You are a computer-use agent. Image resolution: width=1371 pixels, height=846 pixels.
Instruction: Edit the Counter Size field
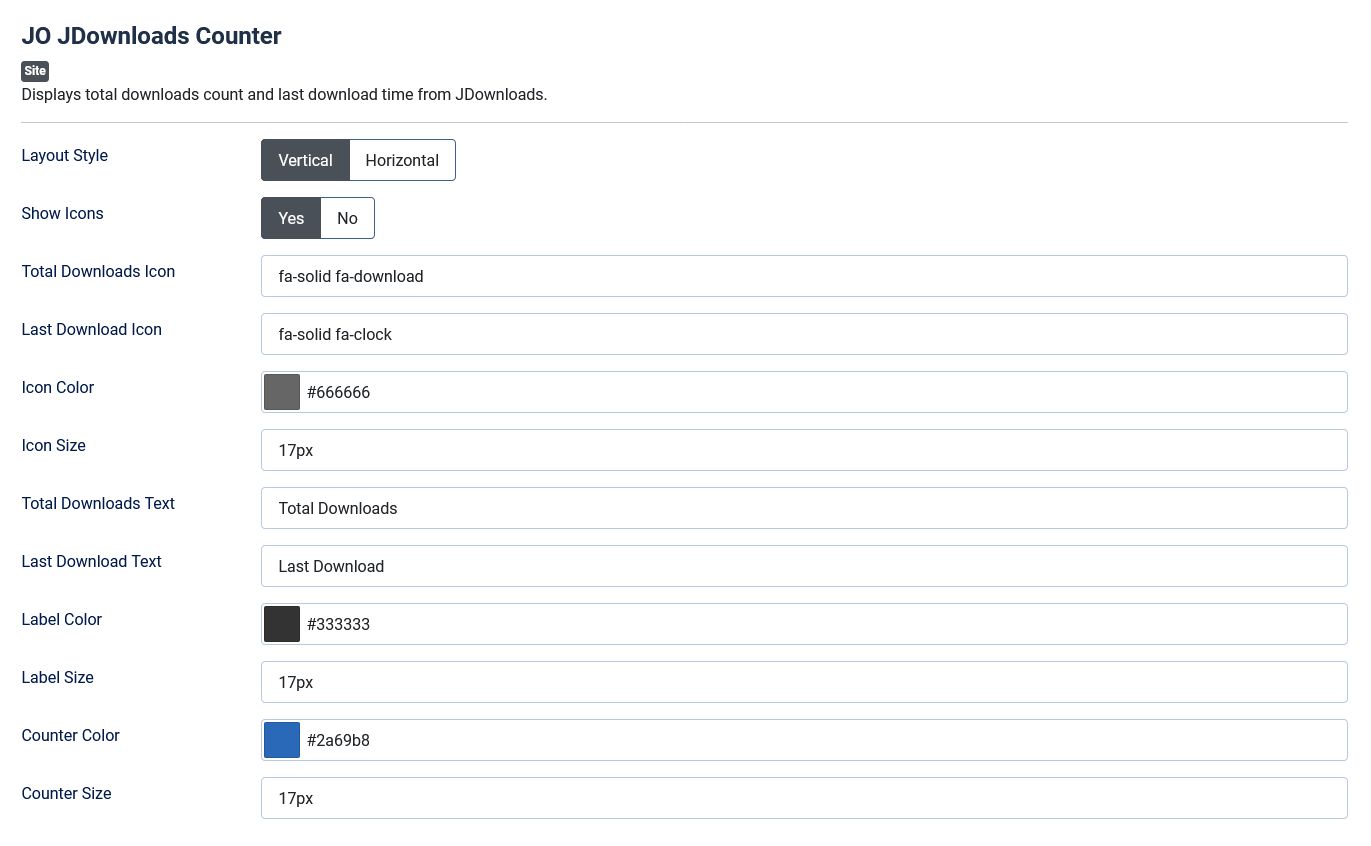click(x=803, y=798)
